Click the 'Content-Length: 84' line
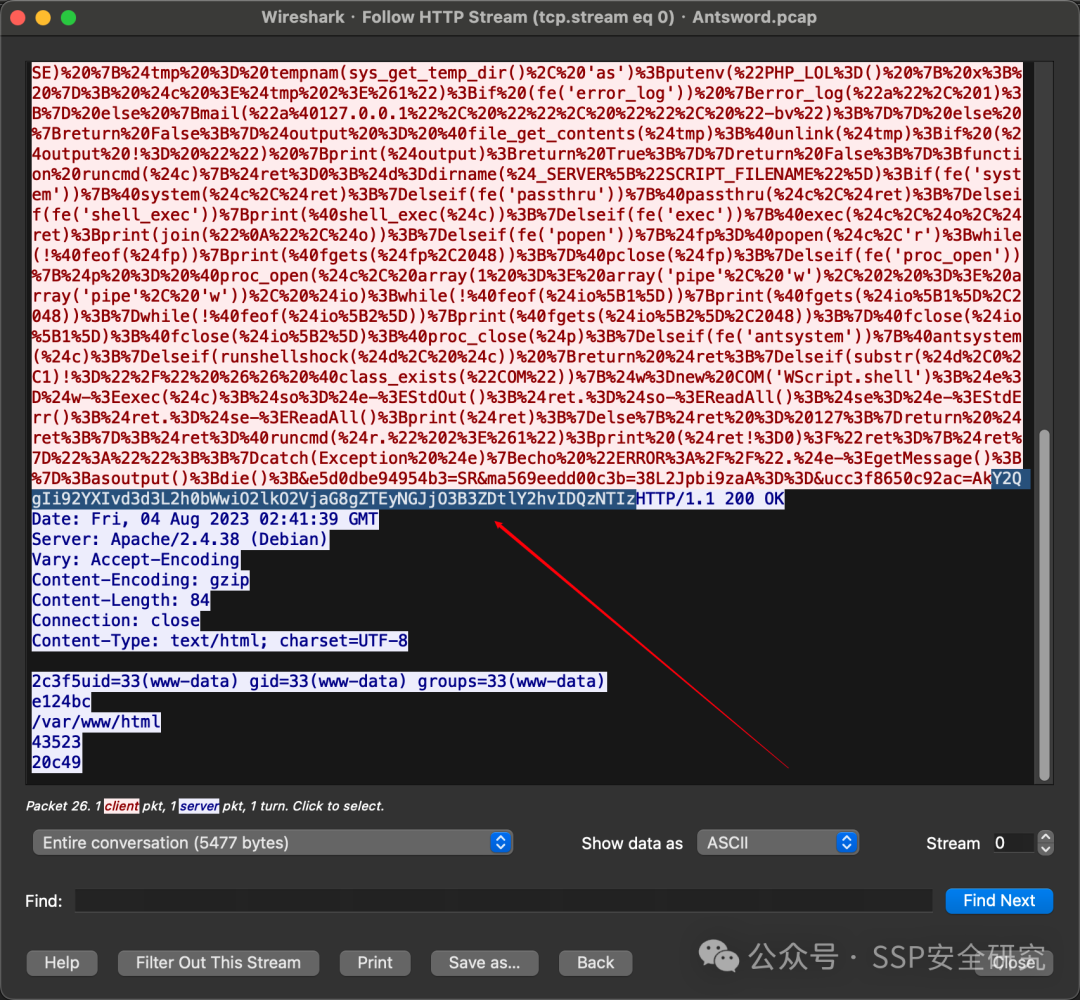 coord(121,600)
